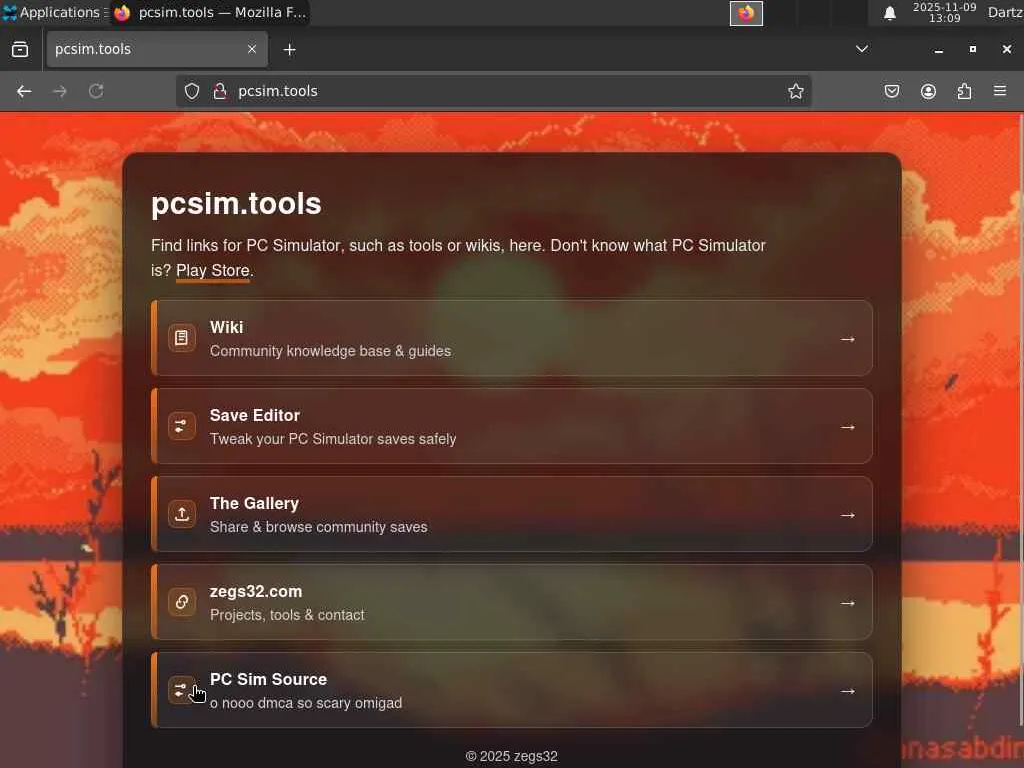Viewport: 1024px width, 768px height.
Task: Click the Save to Pocket icon
Action: click(x=891, y=91)
